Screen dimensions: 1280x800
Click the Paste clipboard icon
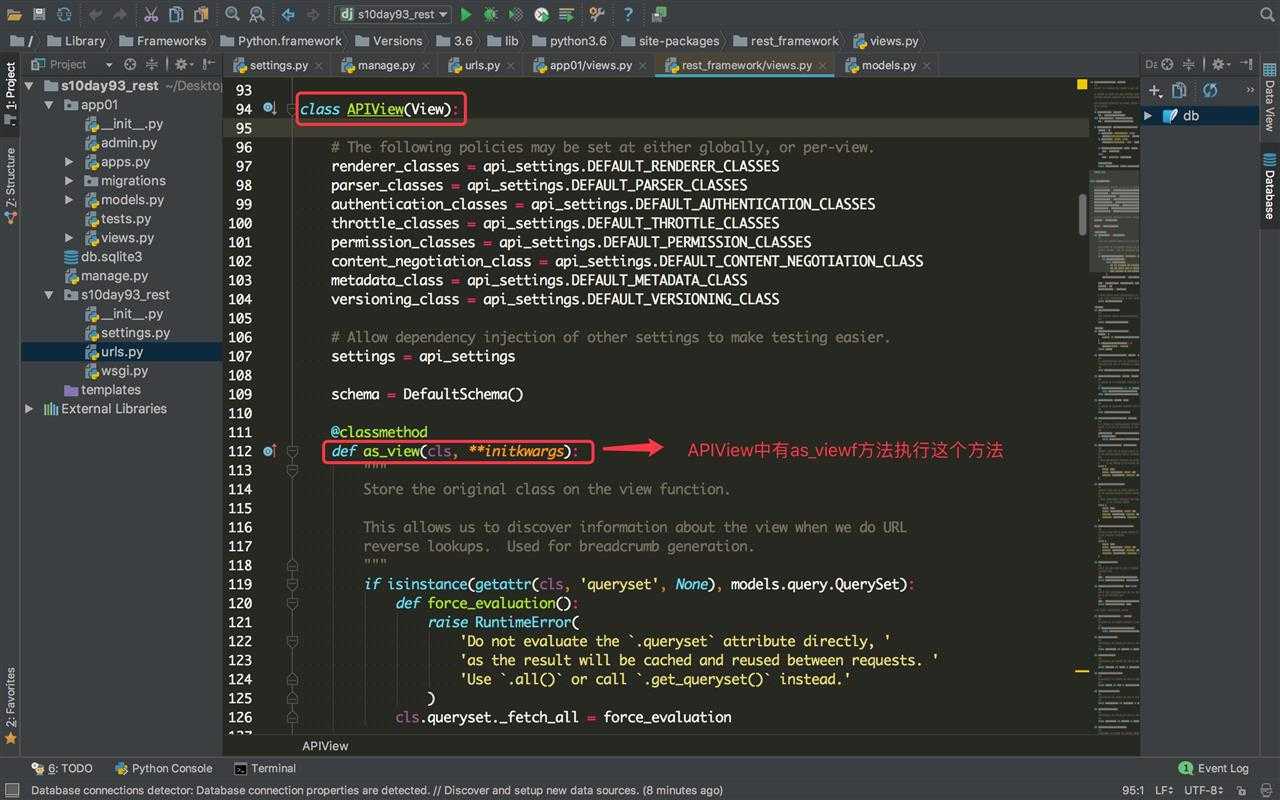[x=202, y=14]
